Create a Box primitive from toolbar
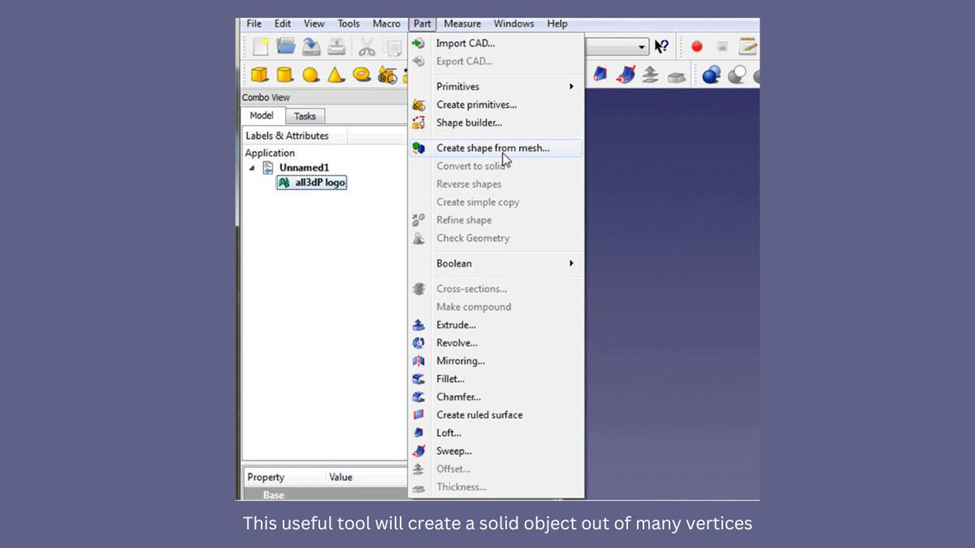 point(260,75)
